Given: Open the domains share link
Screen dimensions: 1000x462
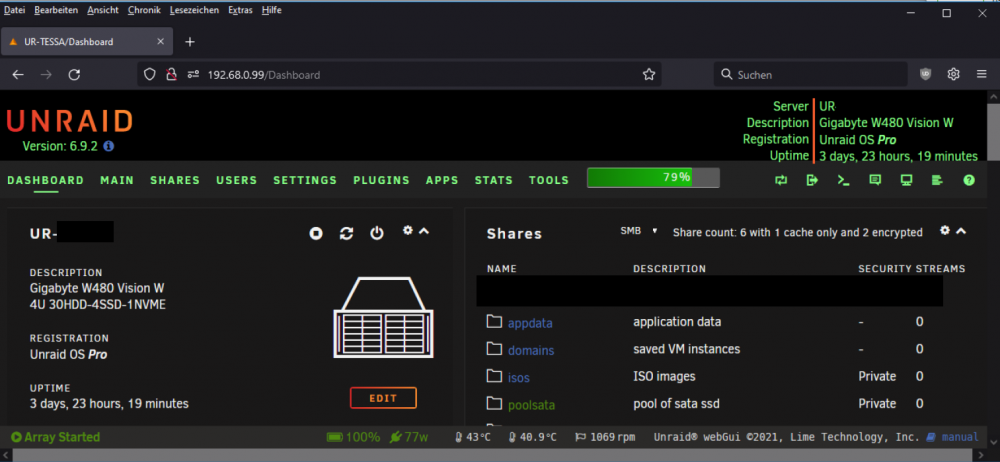Looking at the screenshot, I should tap(531, 350).
